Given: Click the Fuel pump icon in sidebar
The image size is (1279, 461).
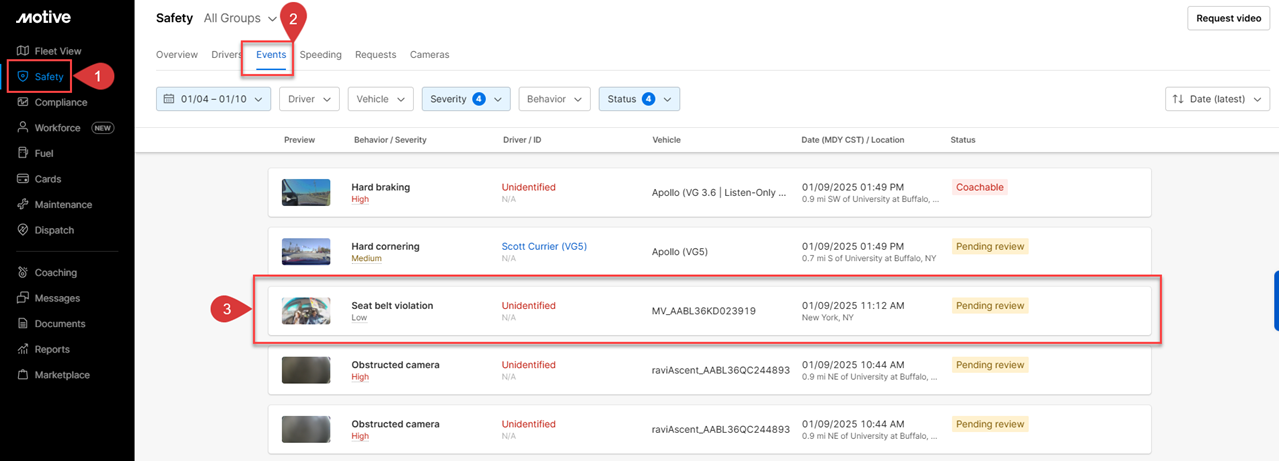Looking at the screenshot, I should pyautogui.click(x=23, y=153).
